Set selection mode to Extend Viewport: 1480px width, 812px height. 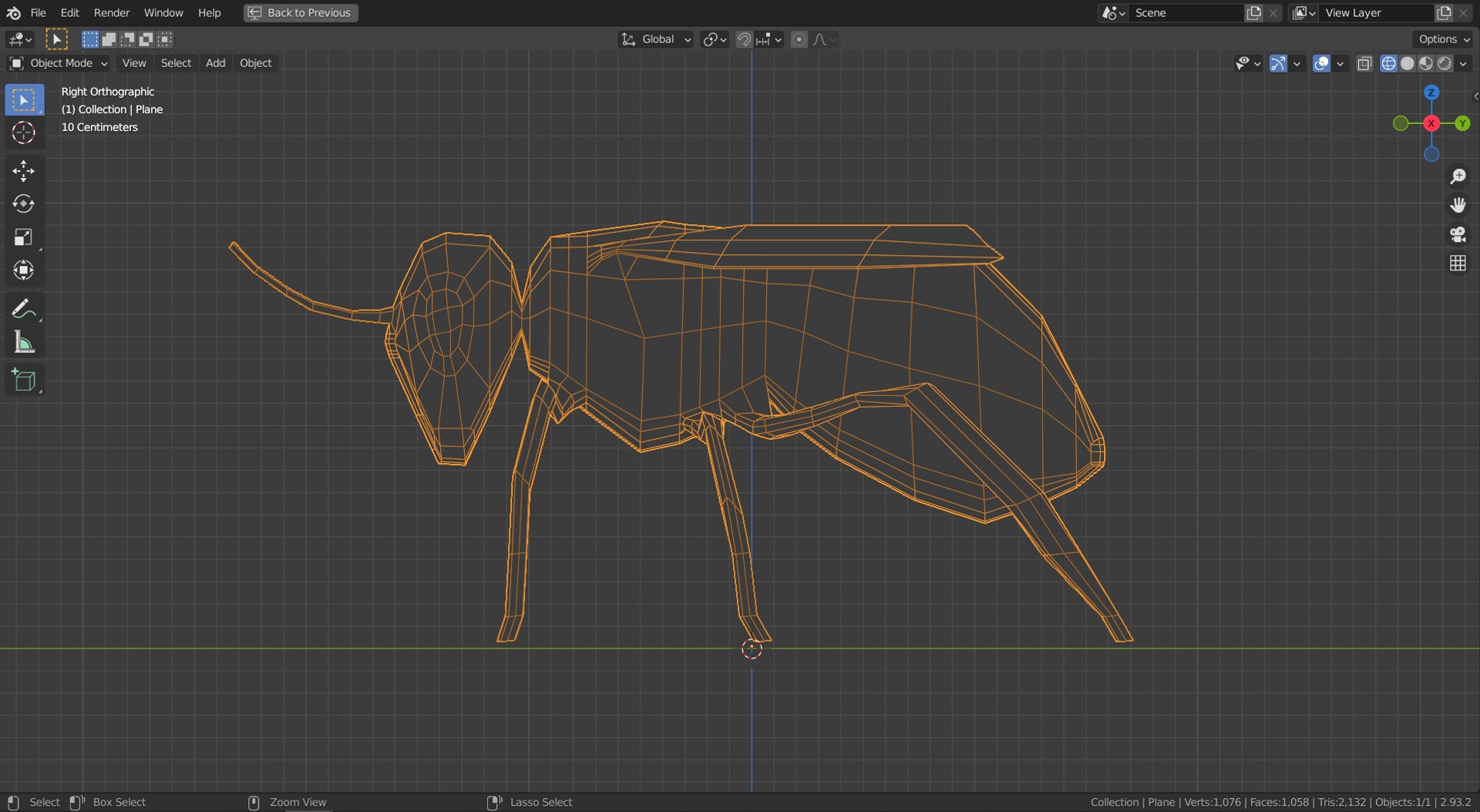coord(109,39)
